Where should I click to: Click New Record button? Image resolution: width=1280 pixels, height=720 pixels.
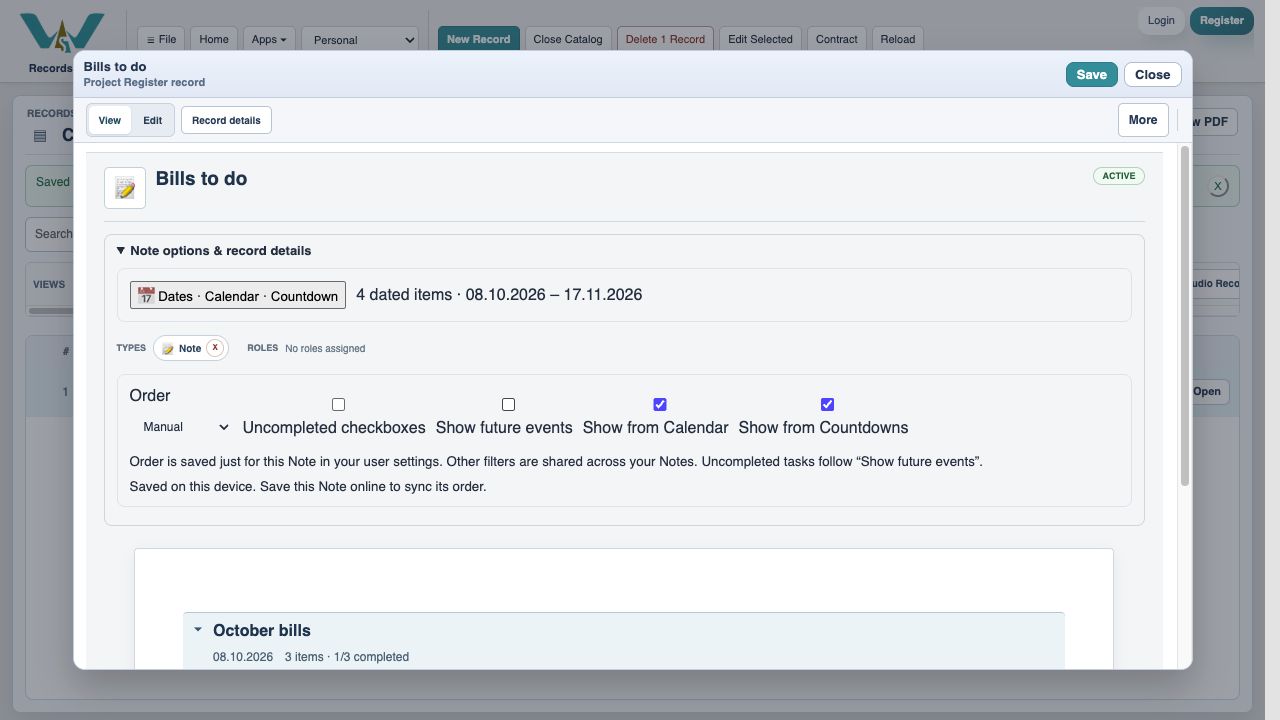point(478,39)
